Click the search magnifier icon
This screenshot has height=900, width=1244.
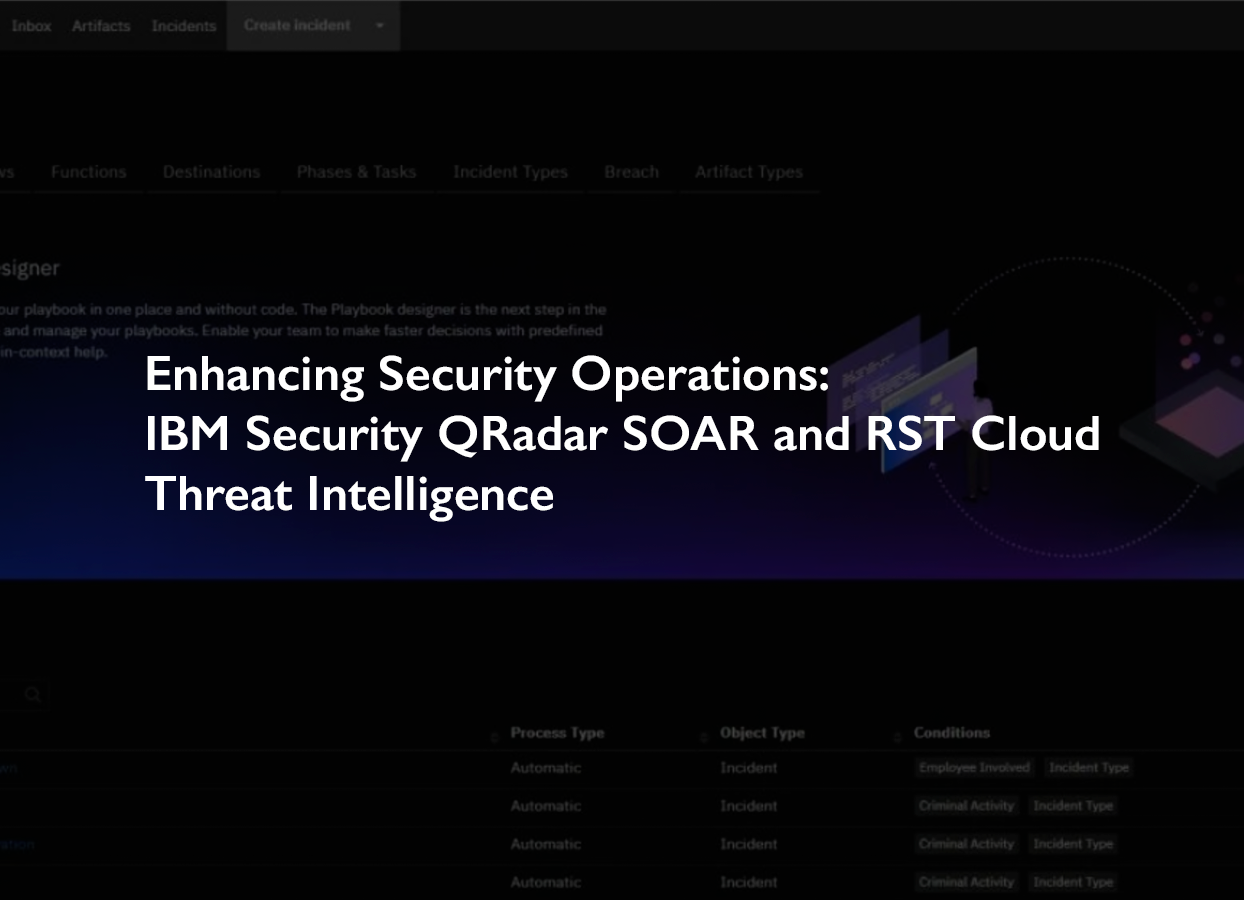pos(33,694)
